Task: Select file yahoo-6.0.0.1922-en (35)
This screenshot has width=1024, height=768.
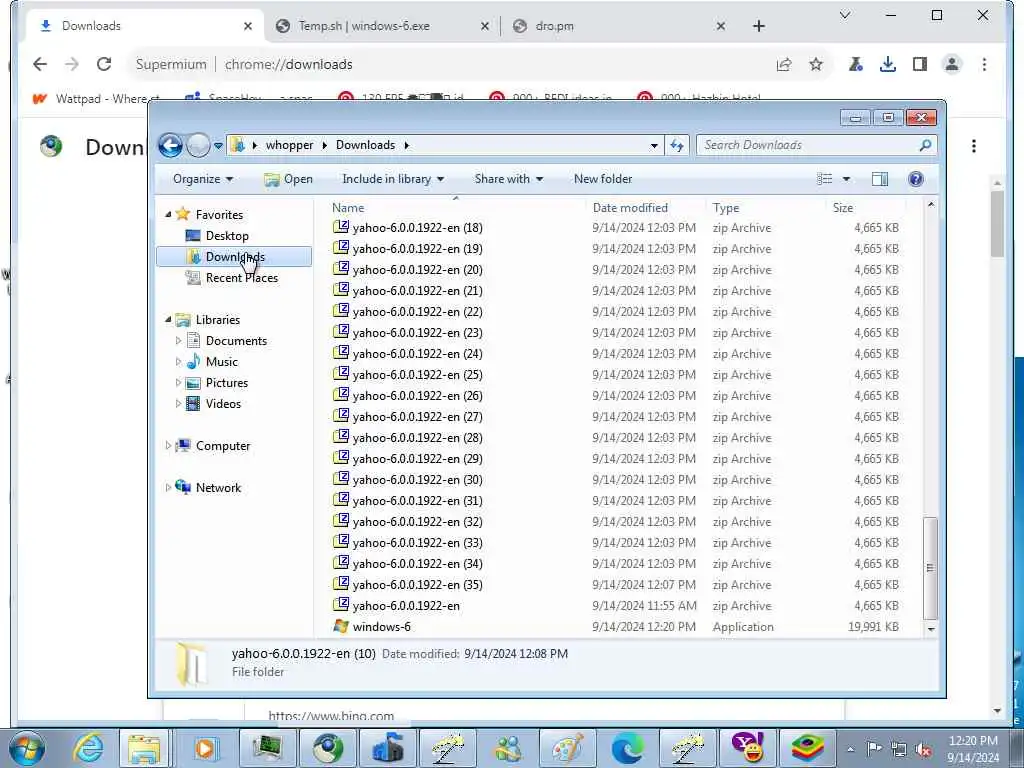Action: coord(417,584)
